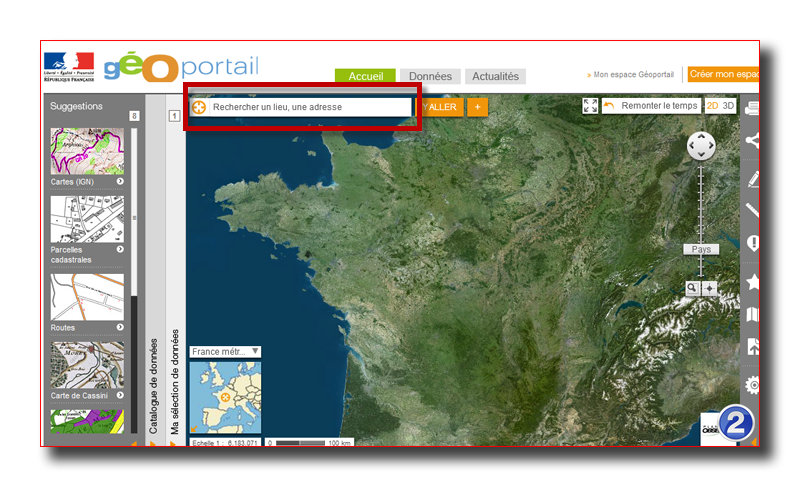Open the Données tab
The image size is (800, 487).
point(430,76)
